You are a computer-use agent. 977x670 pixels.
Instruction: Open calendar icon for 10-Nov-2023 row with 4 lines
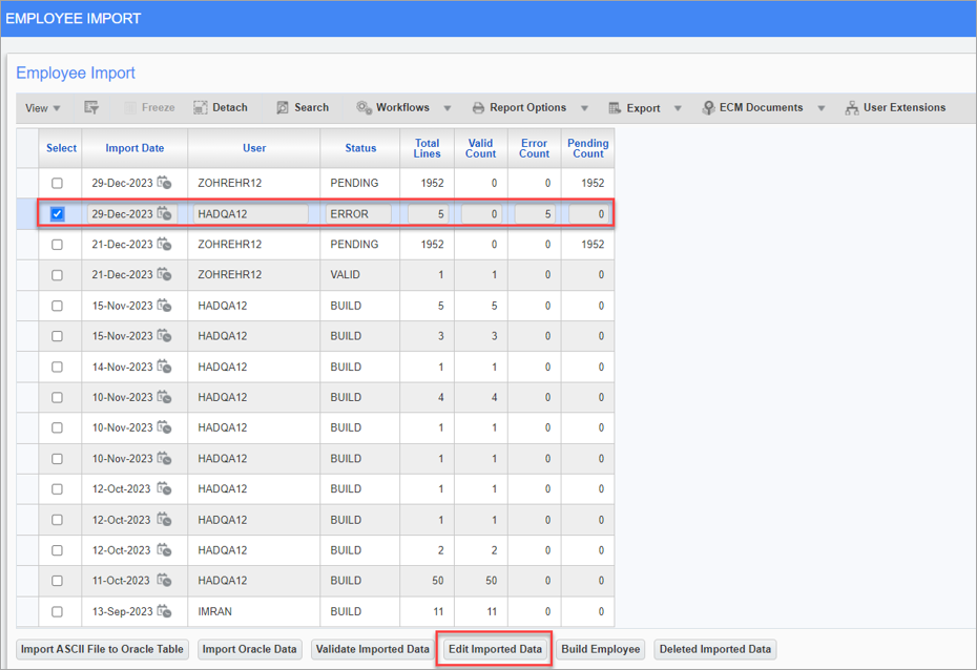(x=164, y=397)
